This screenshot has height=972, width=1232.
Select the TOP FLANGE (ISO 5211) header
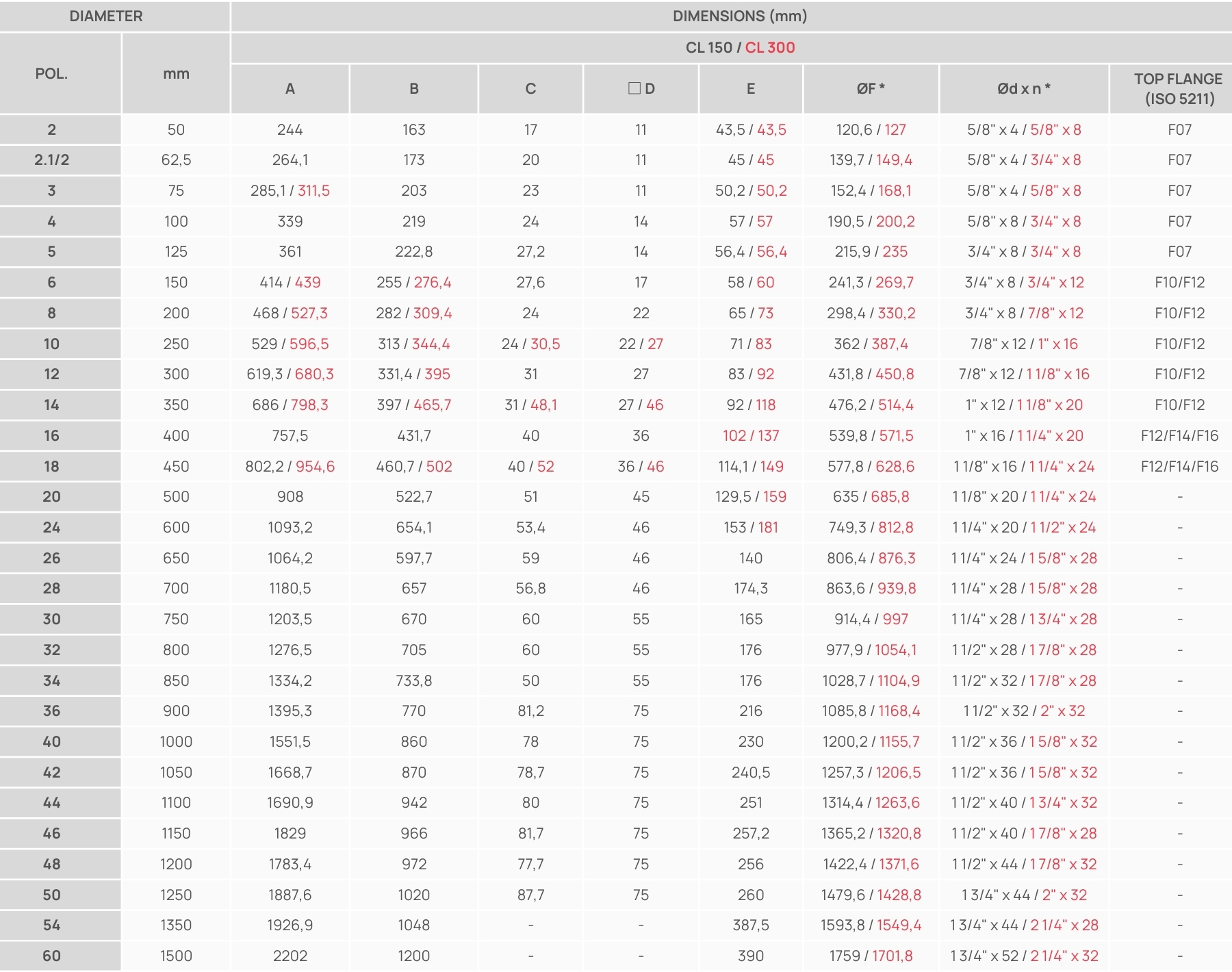pyautogui.click(x=1179, y=89)
